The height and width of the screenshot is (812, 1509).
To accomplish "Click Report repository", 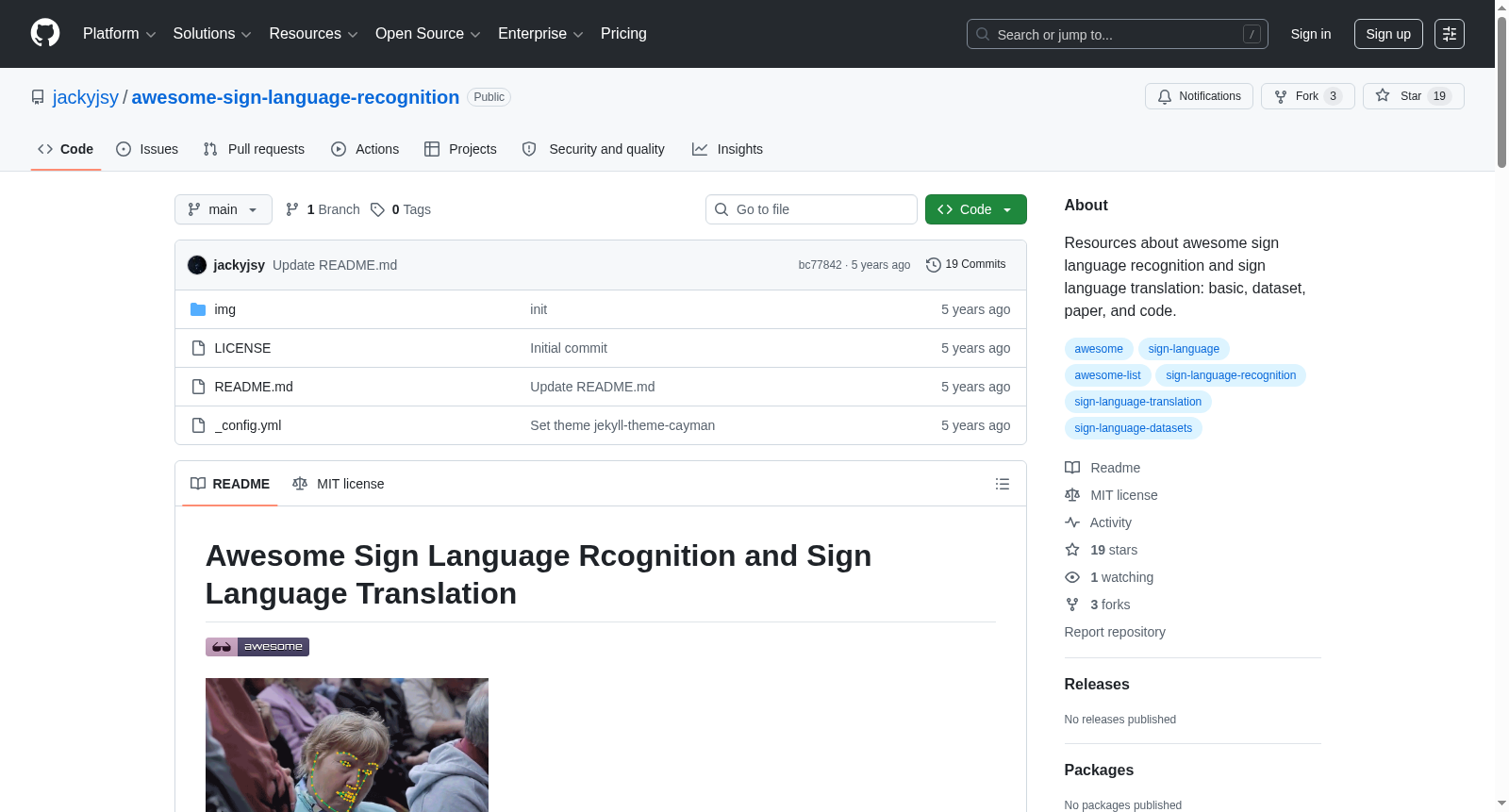I will 1115,632.
